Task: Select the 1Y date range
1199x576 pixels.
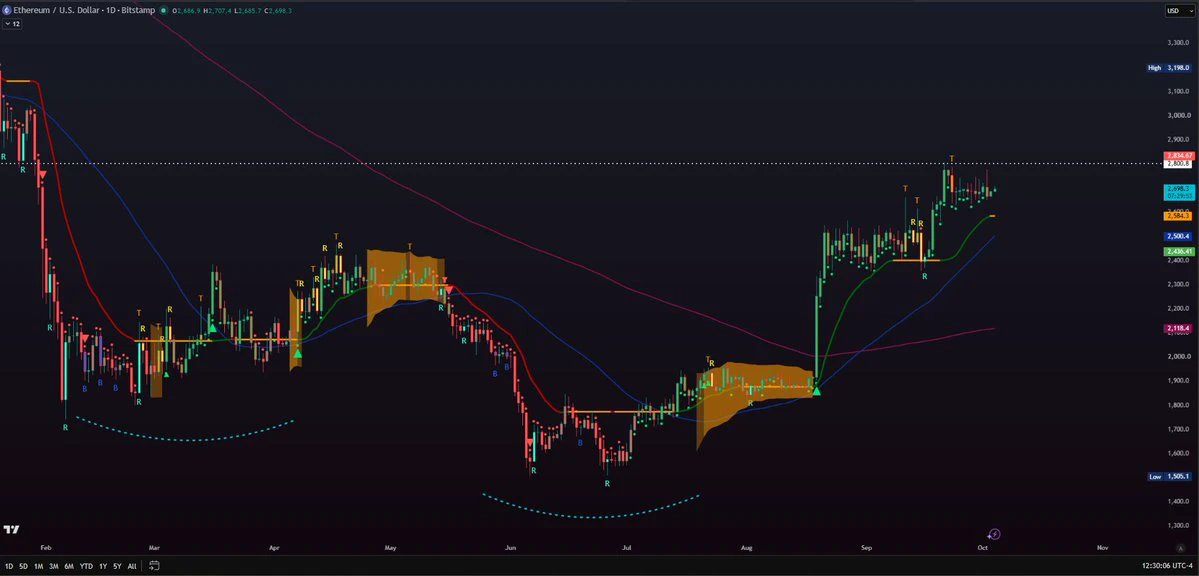Action: click(103, 567)
